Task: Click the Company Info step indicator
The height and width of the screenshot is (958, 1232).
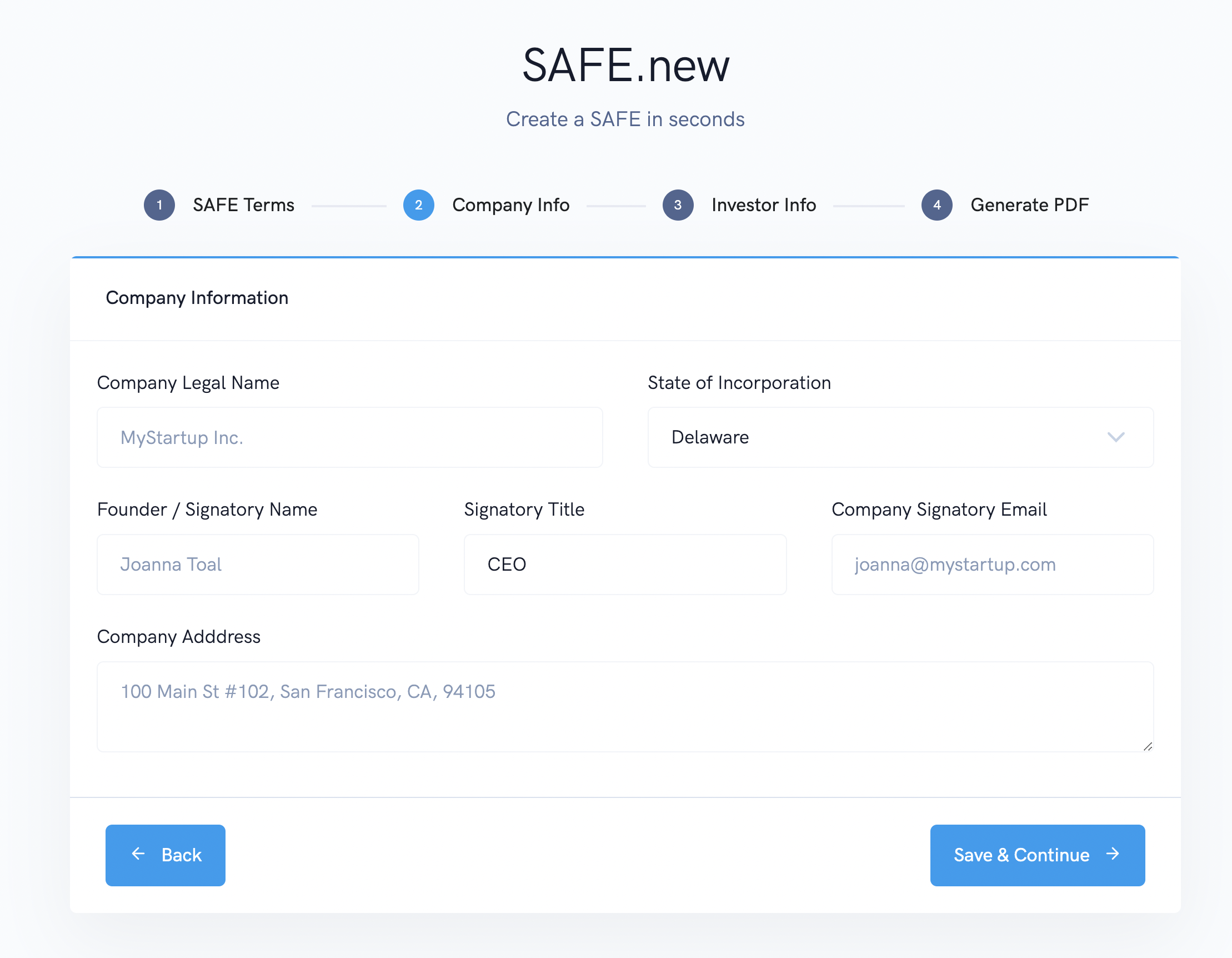Action: pos(419,205)
